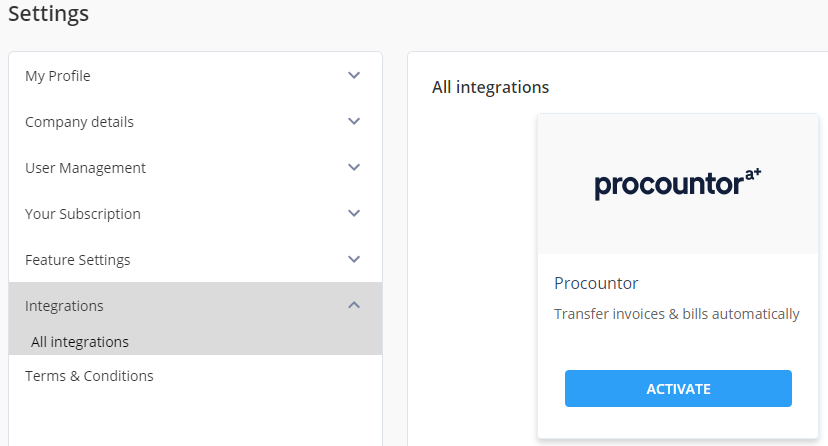Open the Company details section label
828x446 pixels.
tap(79, 122)
